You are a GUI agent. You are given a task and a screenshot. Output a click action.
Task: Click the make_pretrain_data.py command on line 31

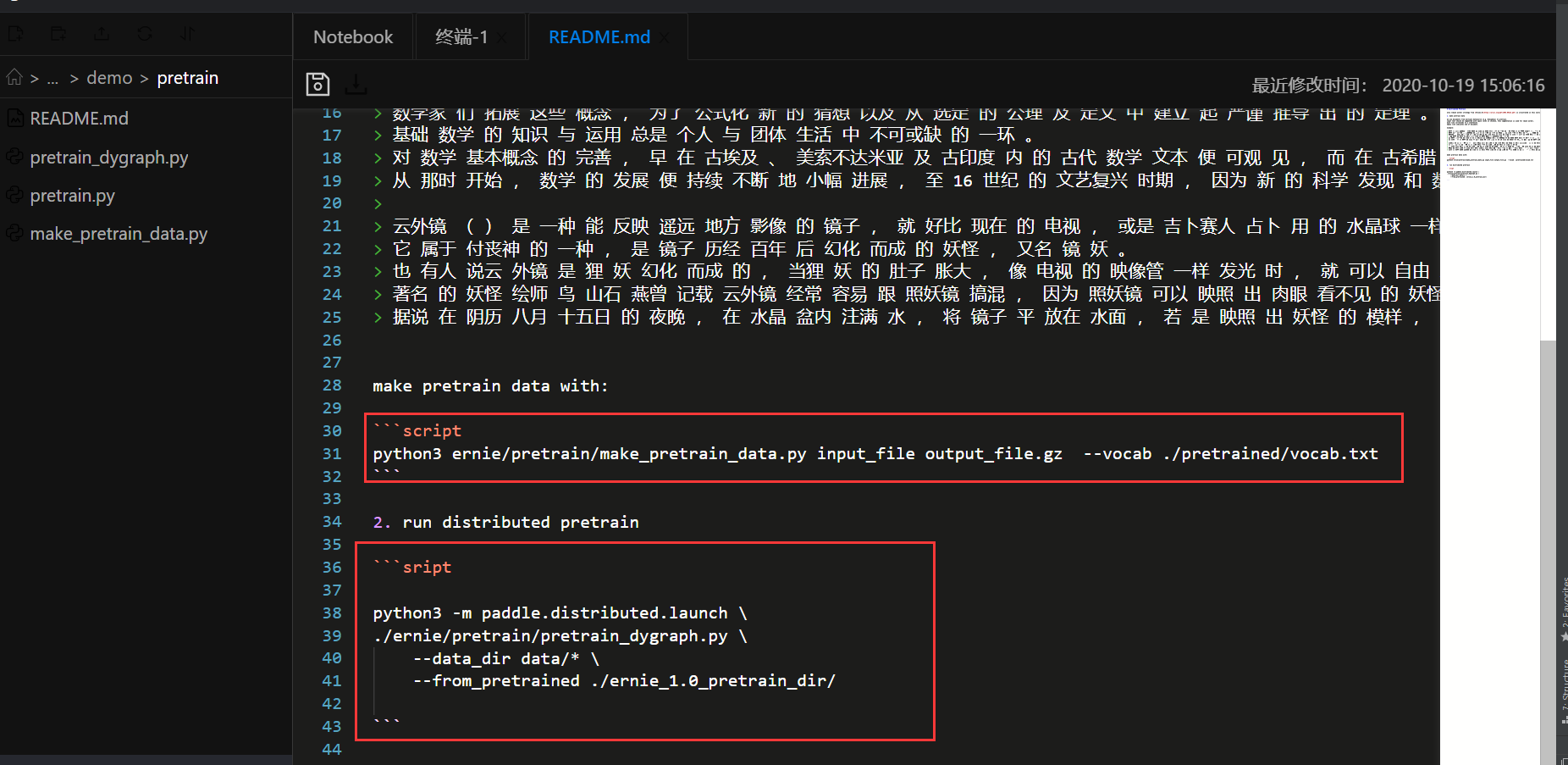coord(875,454)
